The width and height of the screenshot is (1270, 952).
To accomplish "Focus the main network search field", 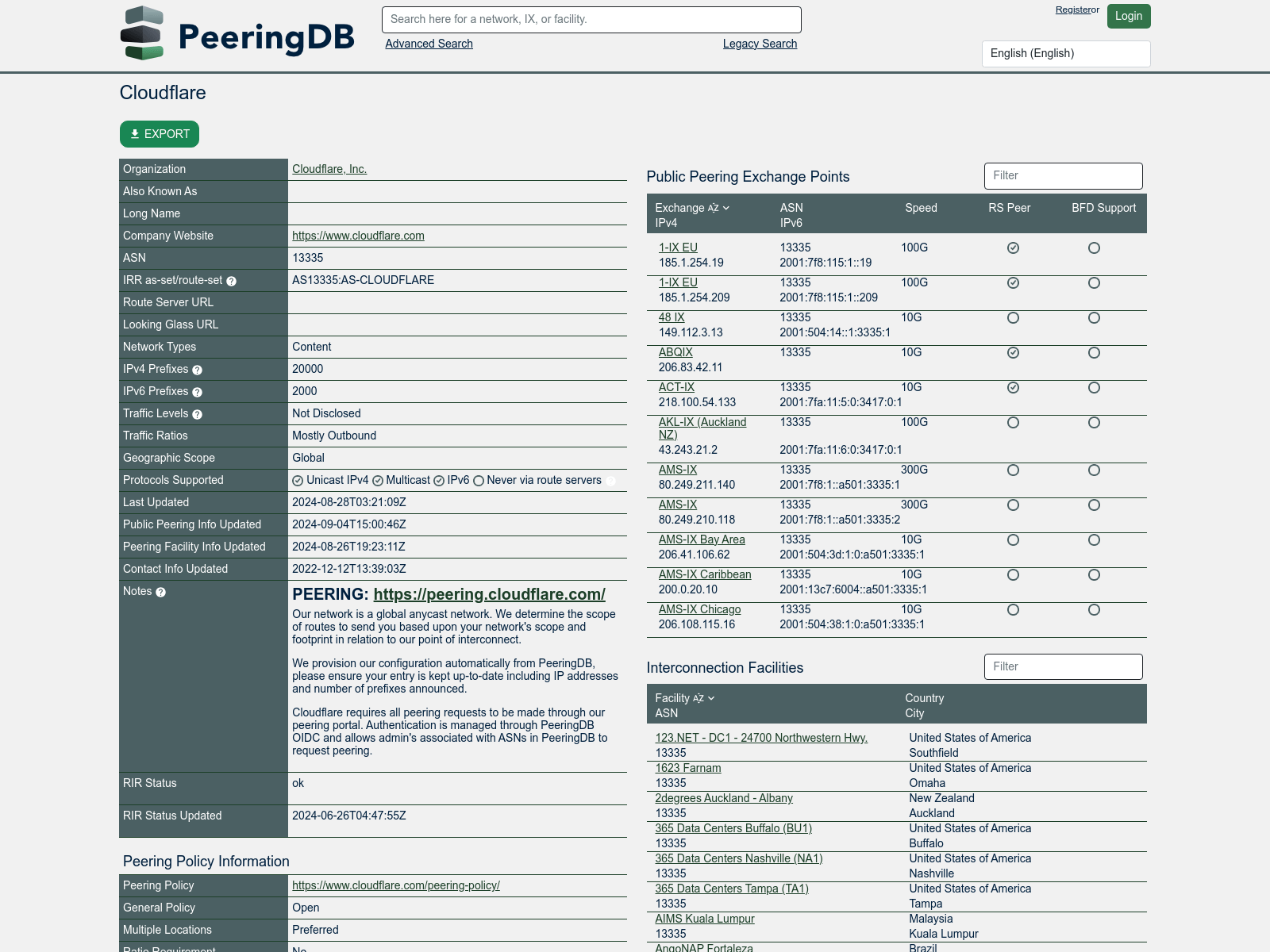I will click(591, 20).
